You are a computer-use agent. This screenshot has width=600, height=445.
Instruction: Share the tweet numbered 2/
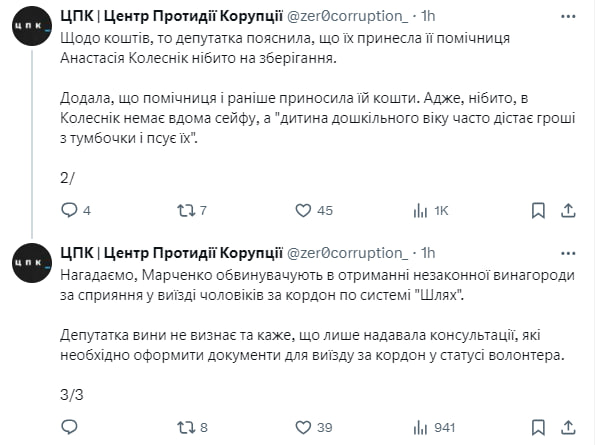click(568, 210)
